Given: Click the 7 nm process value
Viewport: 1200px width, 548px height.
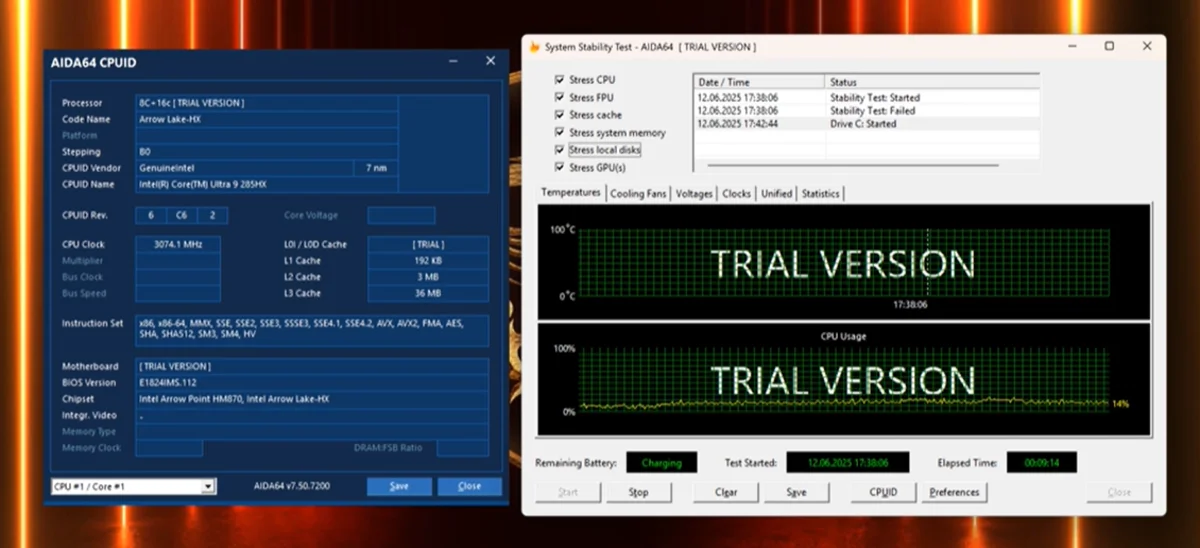Looking at the screenshot, I should click(376, 168).
